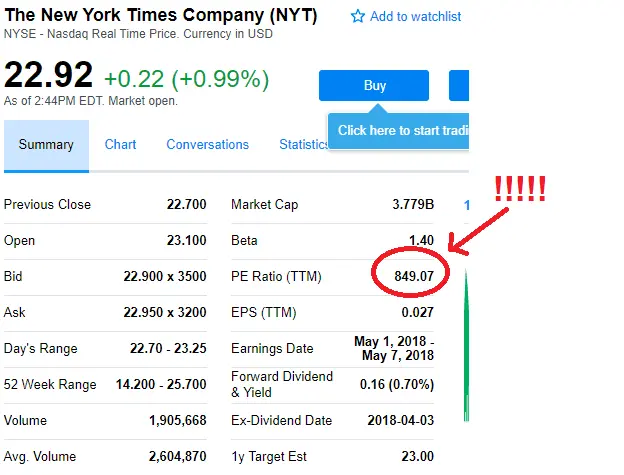The height and width of the screenshot is (475, 624).
Task: Add NYT to watchlist link
Action: click(x=415, y=17)
